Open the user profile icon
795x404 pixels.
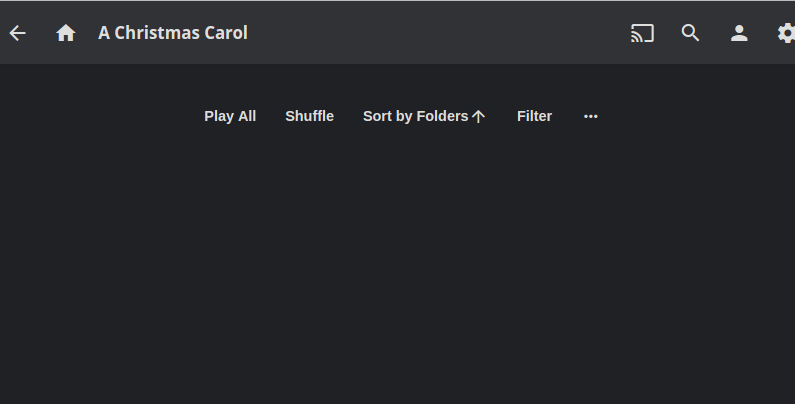click(739, 33)
